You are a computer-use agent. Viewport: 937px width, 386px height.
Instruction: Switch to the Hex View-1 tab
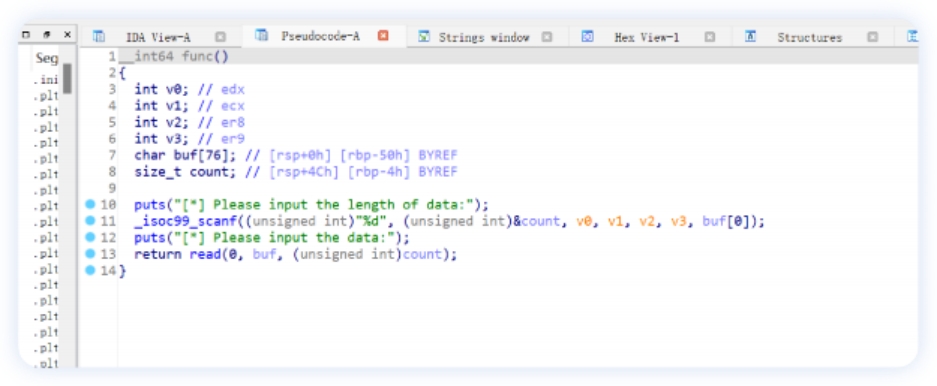647,37
